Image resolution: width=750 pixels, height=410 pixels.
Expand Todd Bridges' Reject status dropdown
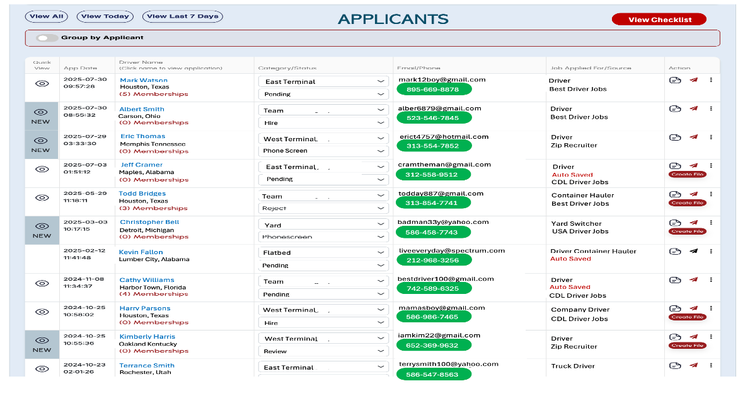[x=323, y=208]
